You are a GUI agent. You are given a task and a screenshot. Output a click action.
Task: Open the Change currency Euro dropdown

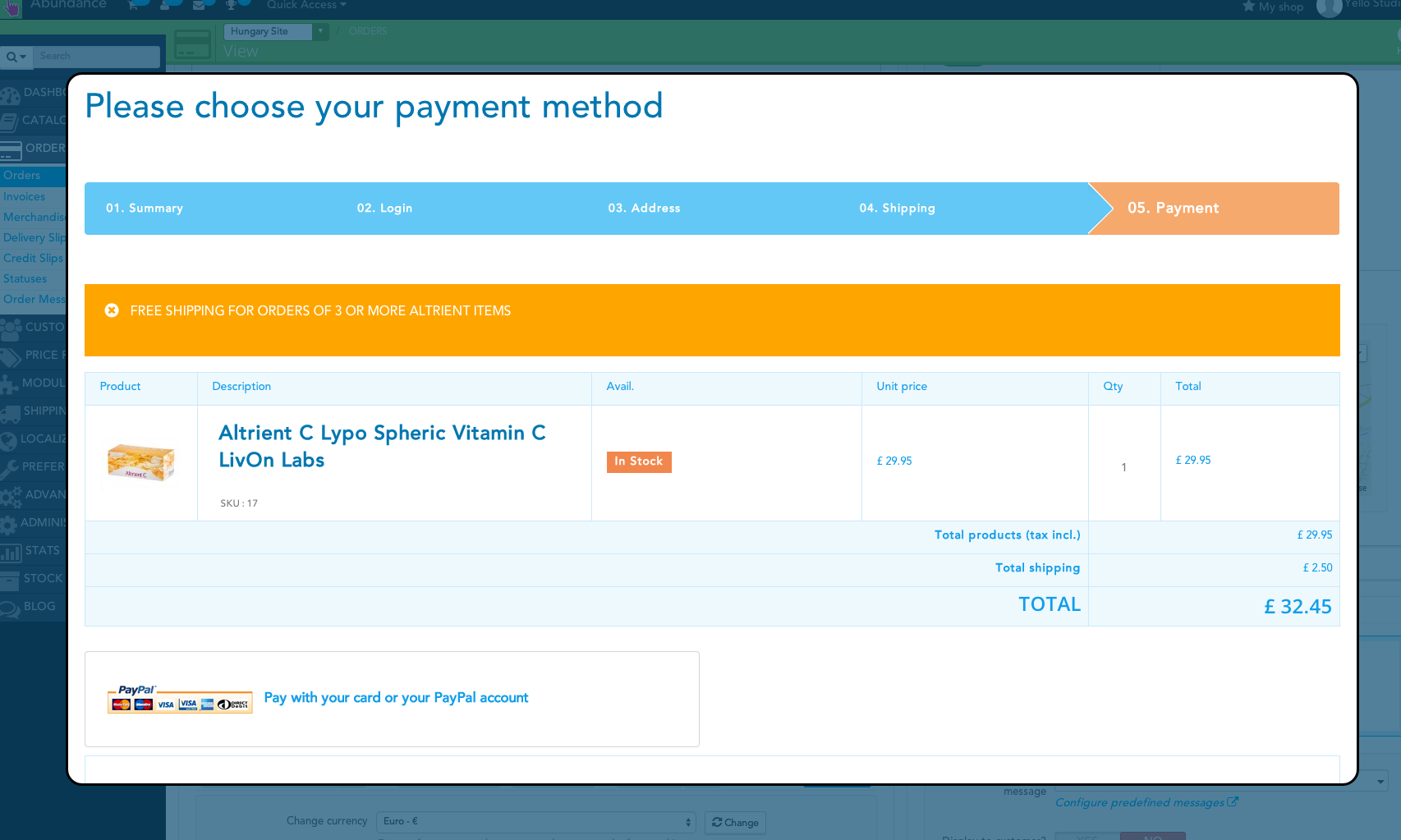pos(536,821)
